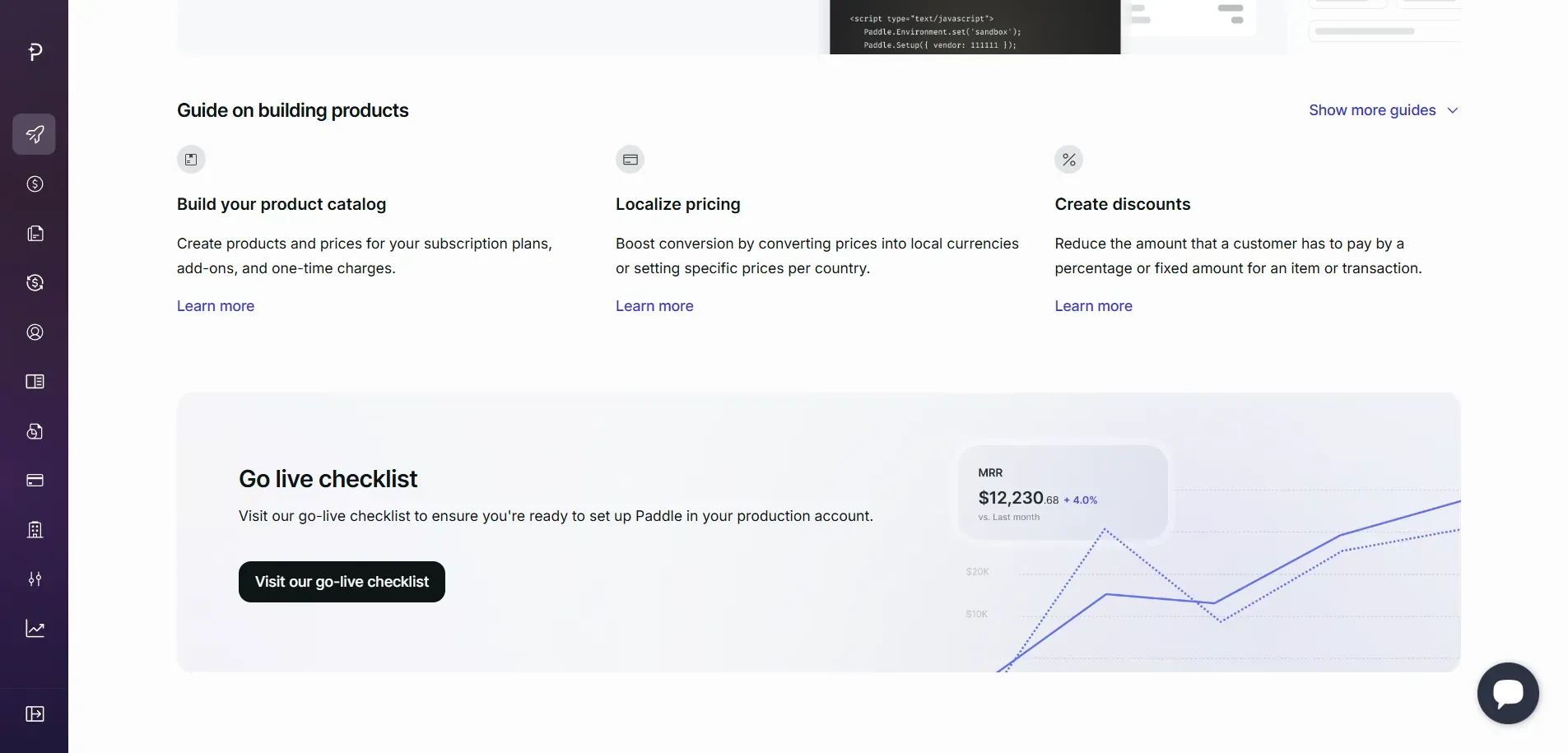Open the Business building icon in sidebar
This screenshot has width=1568, height=753.
(x=34, y=529)
